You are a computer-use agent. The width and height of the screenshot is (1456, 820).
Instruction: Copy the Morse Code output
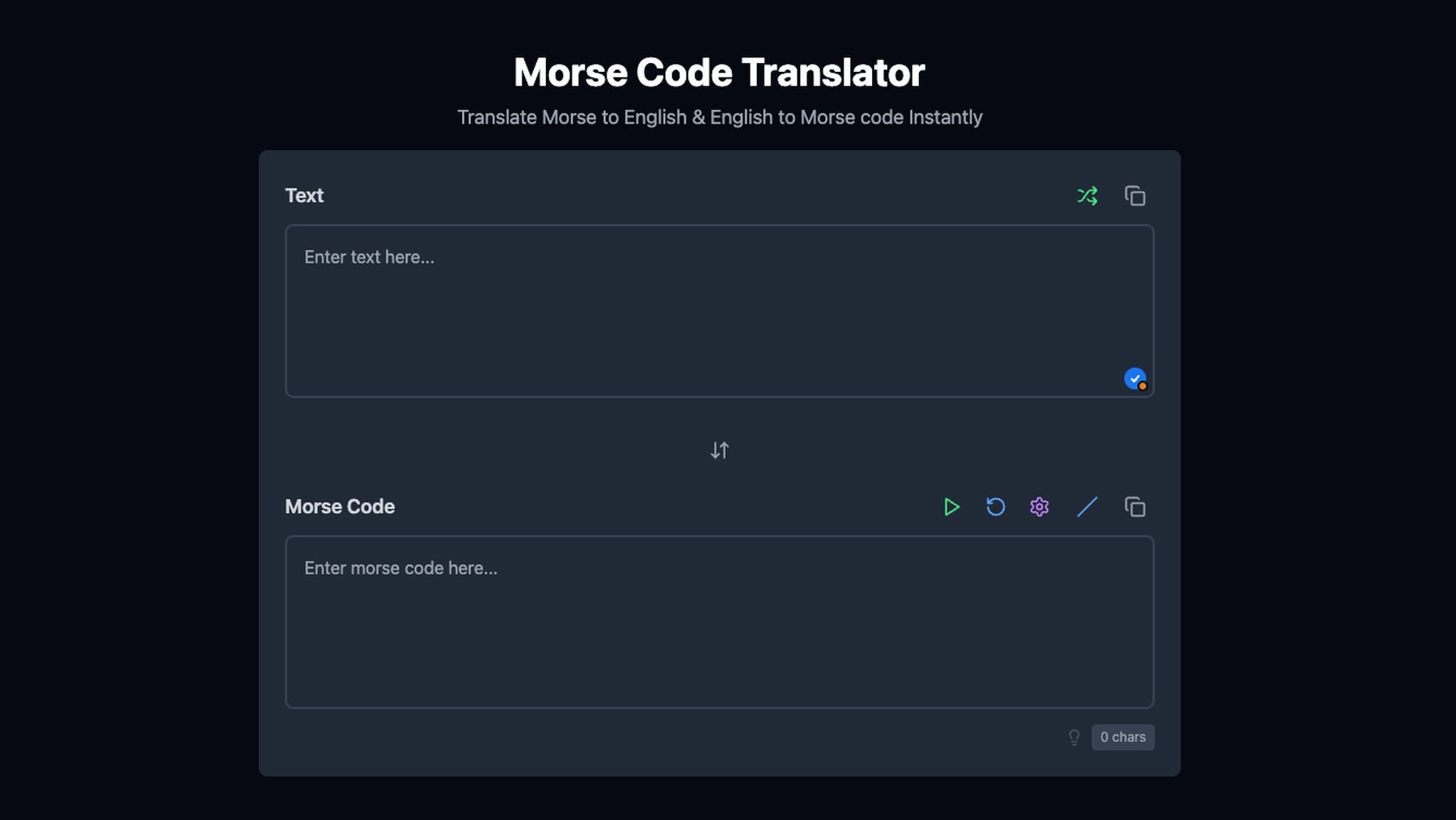1135,507
